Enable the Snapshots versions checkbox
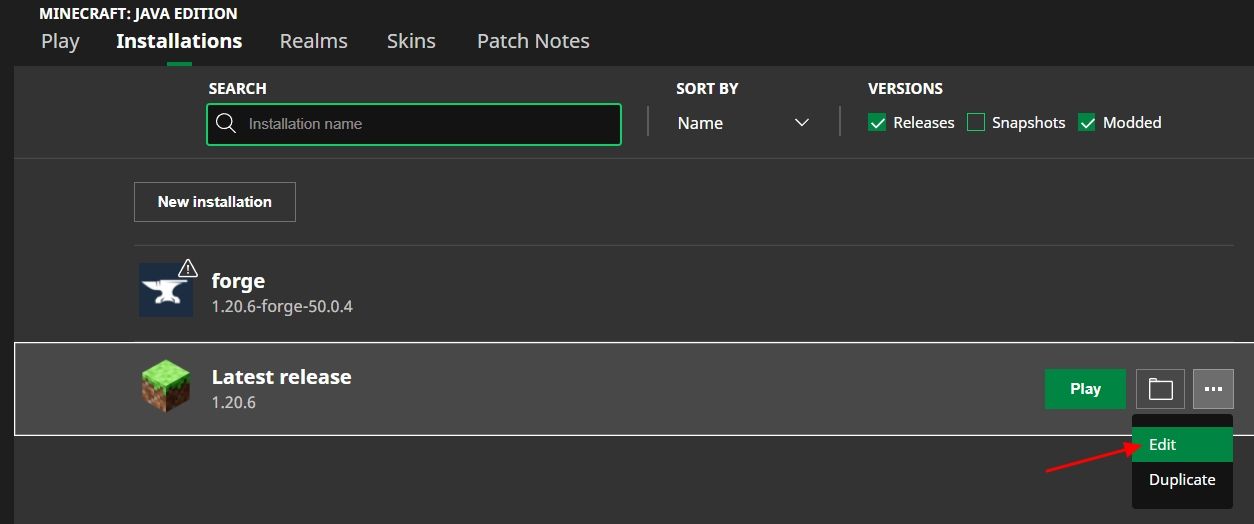This screenshot has width=1254, height=524. point(976,123)
